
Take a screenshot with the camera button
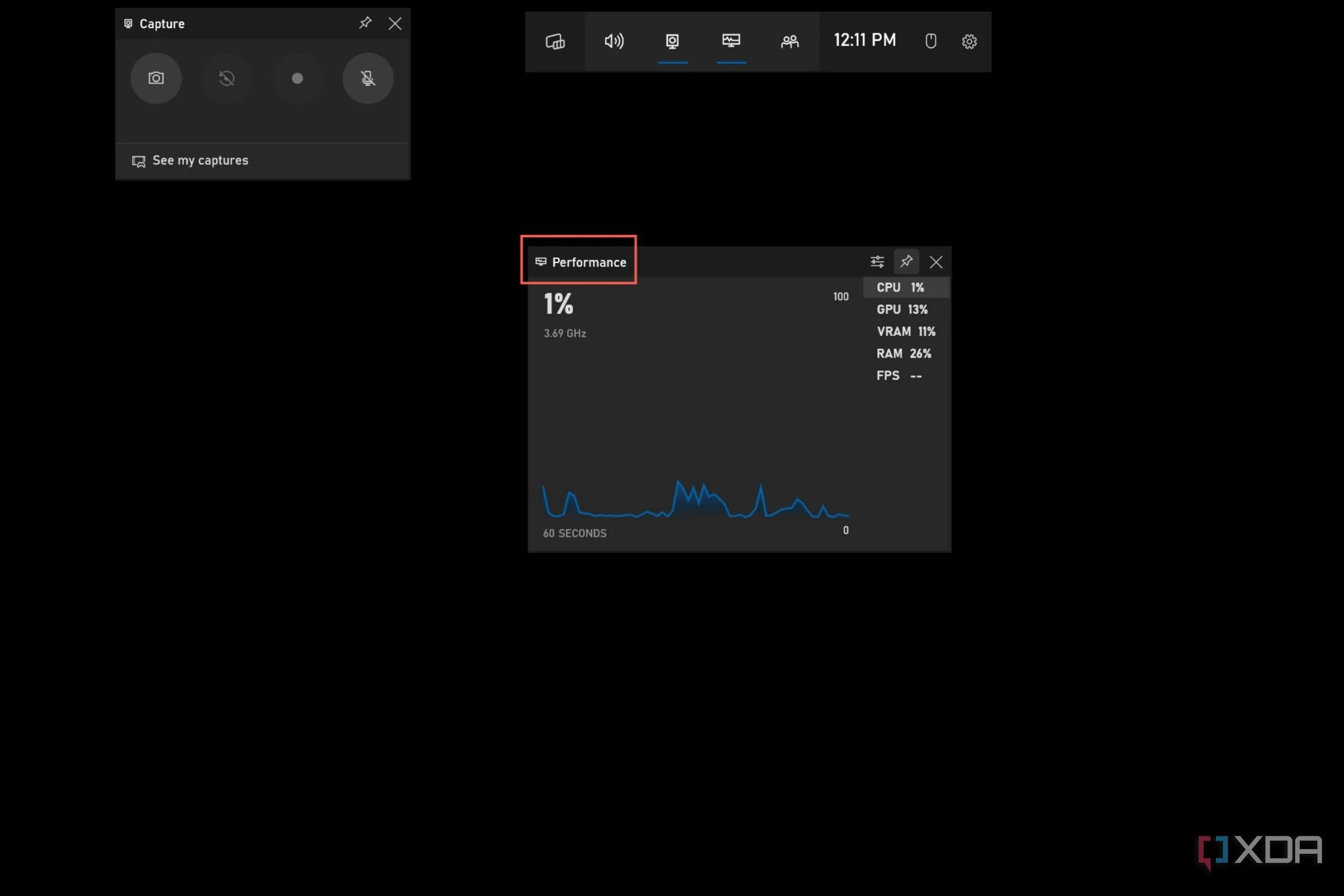[156, 78]
